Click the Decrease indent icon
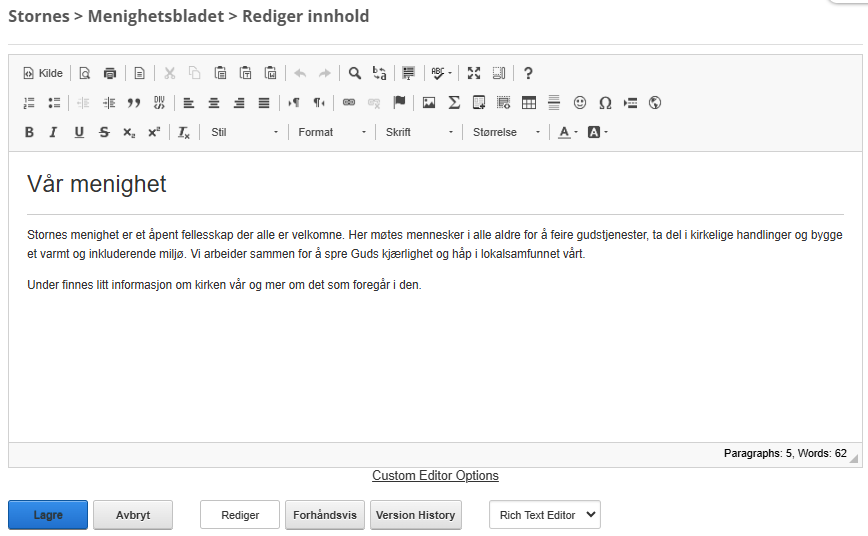This screenshot has width=868, height=536. coord(83,103)
